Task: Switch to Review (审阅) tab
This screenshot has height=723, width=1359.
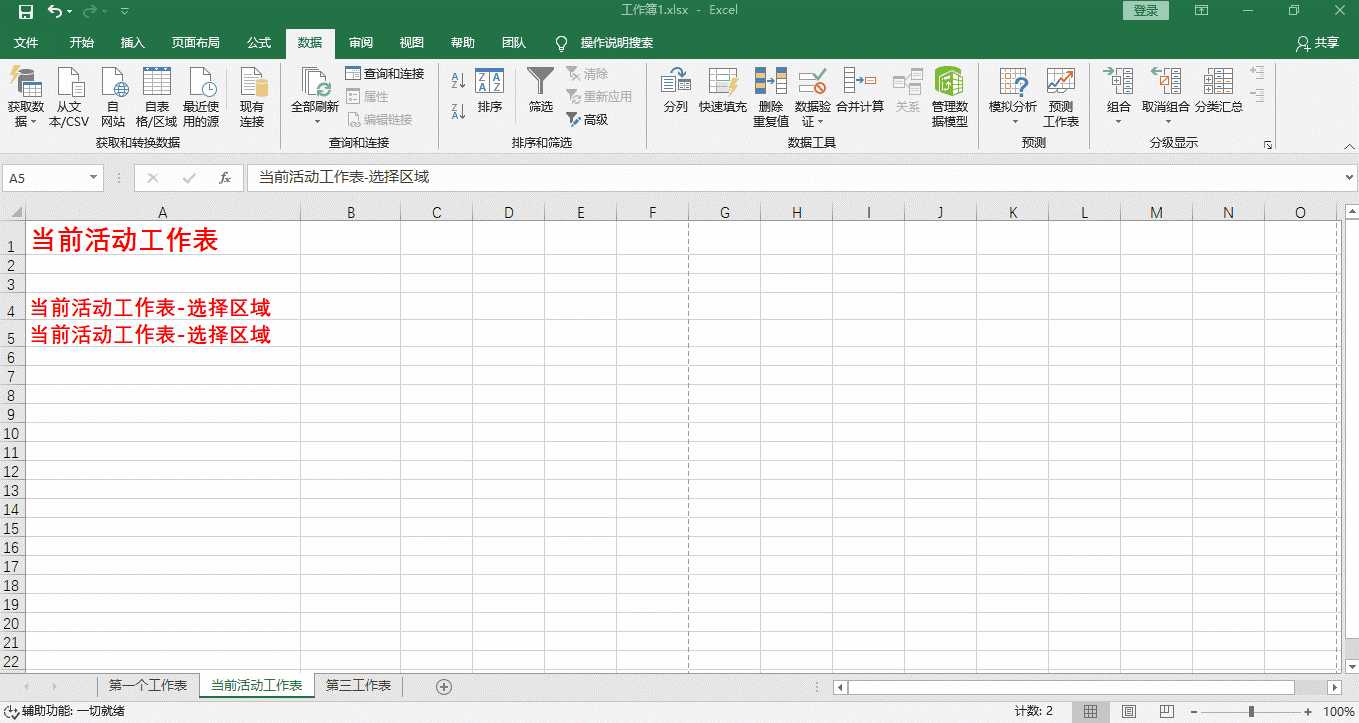Action: (x=361, y=43)
